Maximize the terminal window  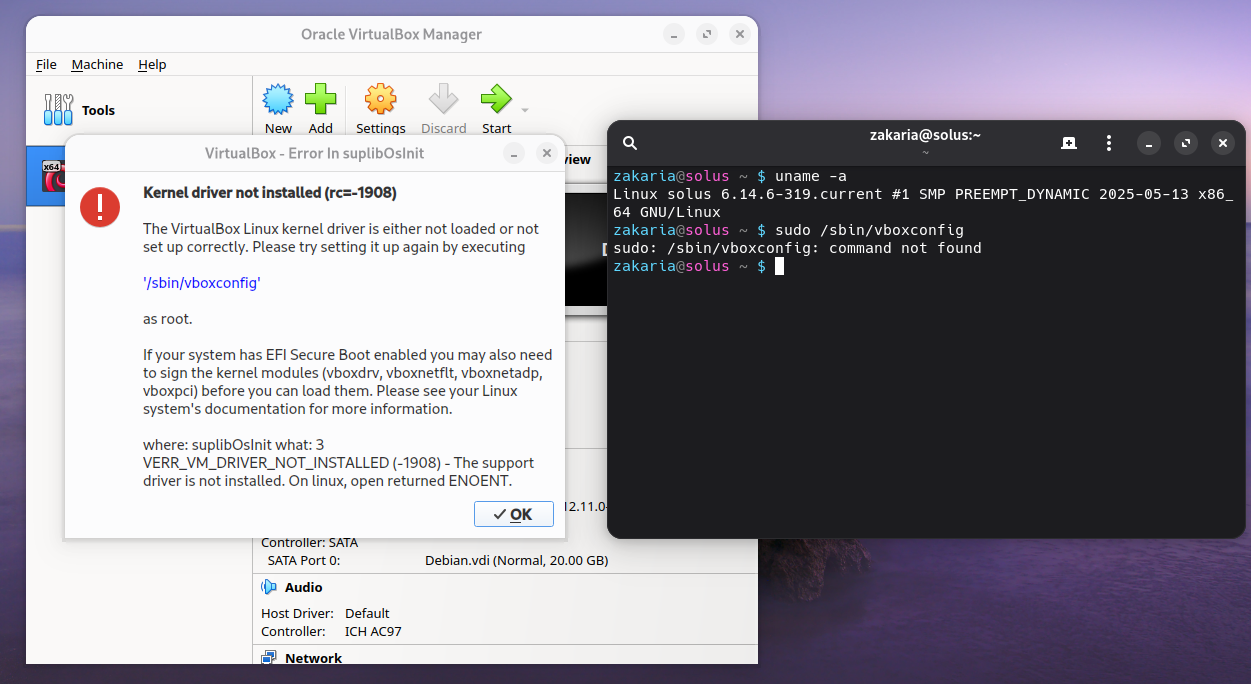(1185, 143)
